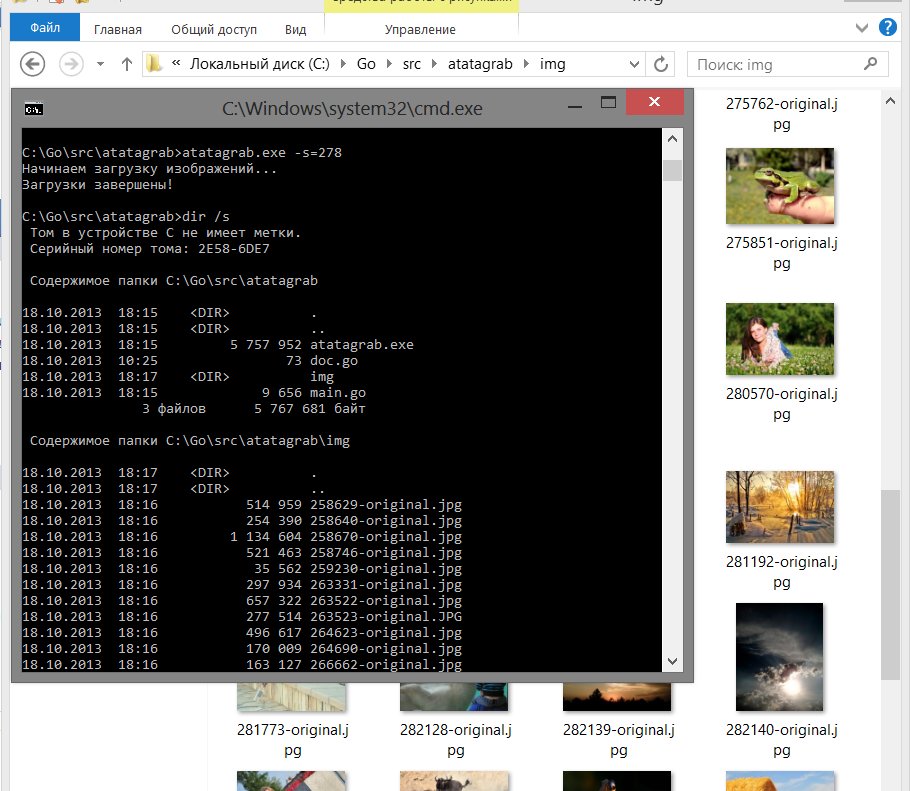Select file name 282140-original.jpg

click(x=782, y=740)
